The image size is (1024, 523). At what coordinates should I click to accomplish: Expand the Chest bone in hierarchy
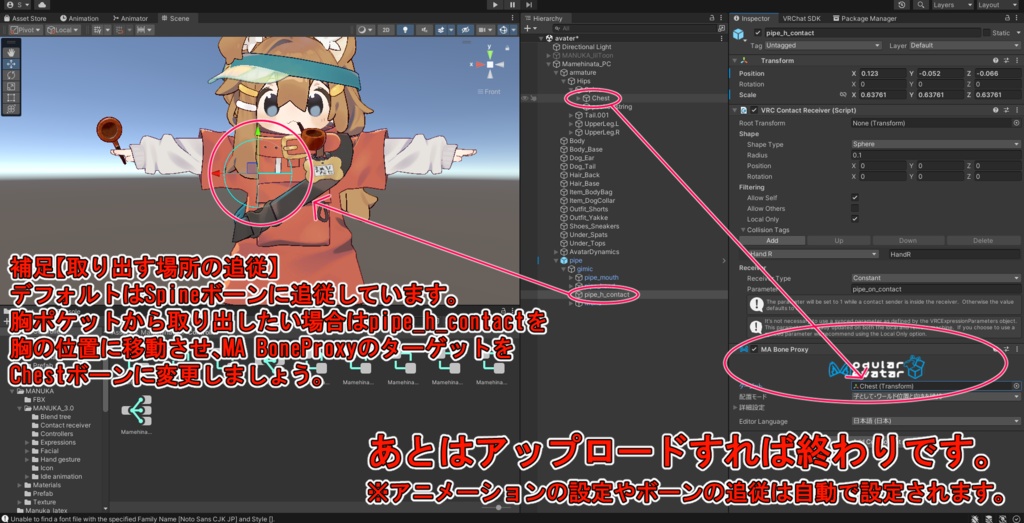578,98
